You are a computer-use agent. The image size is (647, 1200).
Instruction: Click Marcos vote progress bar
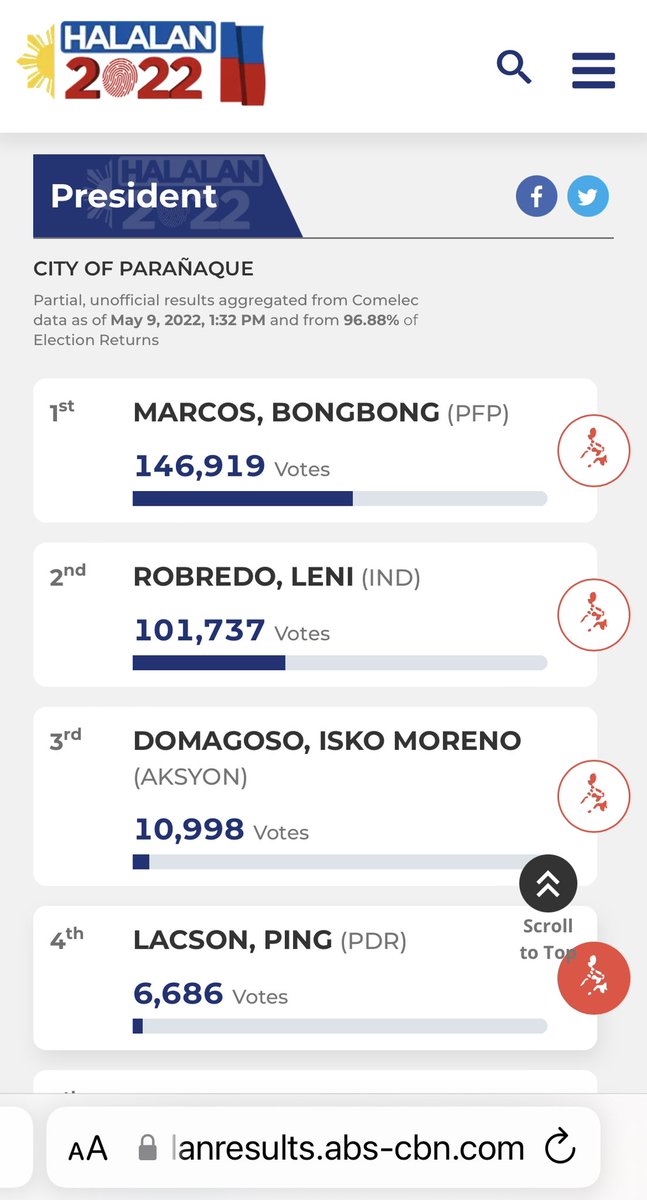[x=340, y=498]
